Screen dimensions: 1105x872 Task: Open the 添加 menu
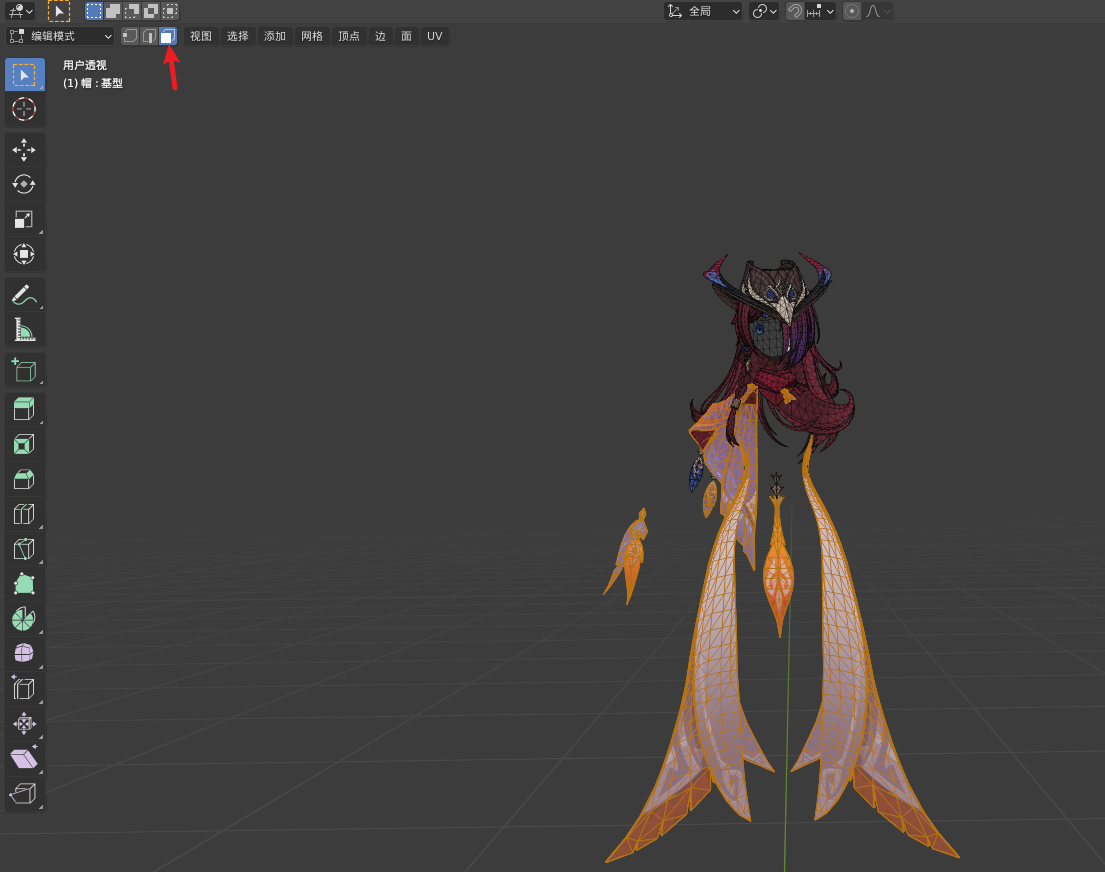click(x=275, y=36)
